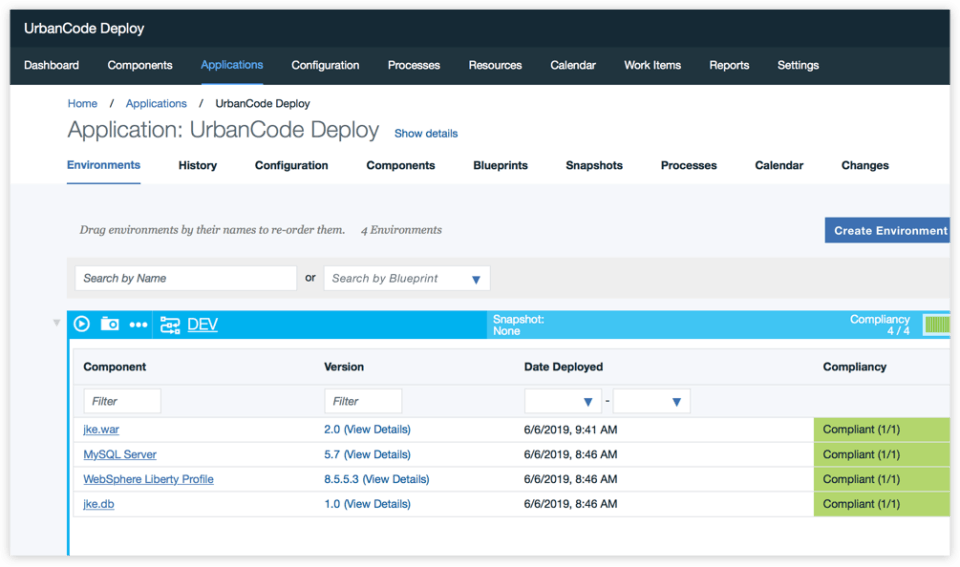The image size is (960, 567).
Task: Open jke.db component link
Action: (99, 504)
